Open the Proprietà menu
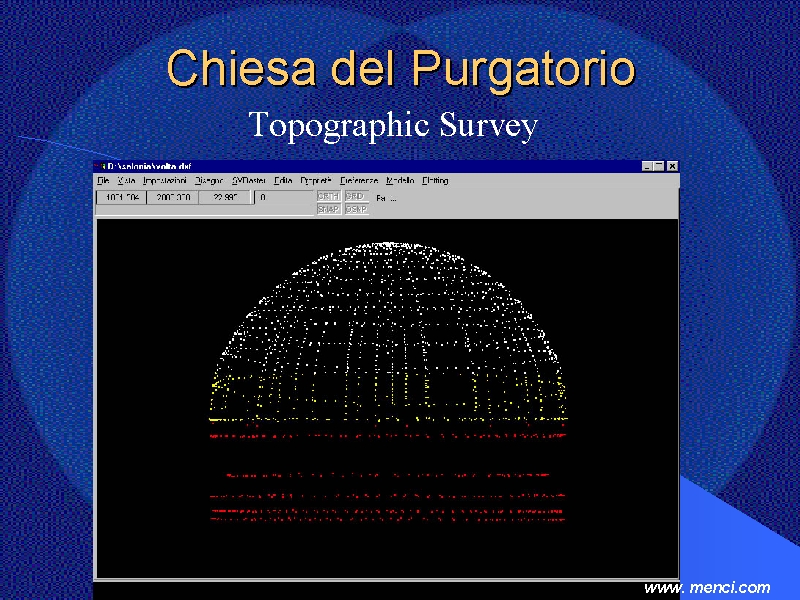Viewport: 800px width, 600px height. point(316,181)
